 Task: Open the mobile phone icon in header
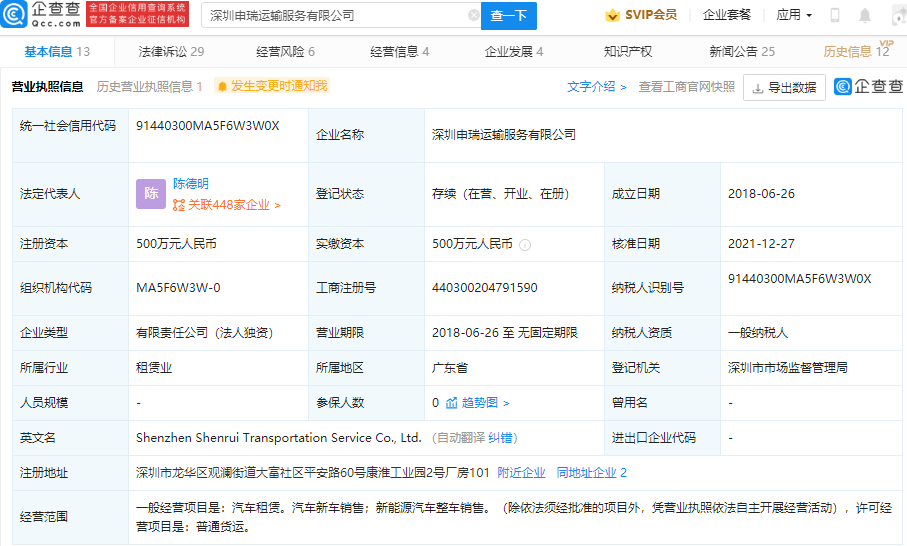[835, 16]
